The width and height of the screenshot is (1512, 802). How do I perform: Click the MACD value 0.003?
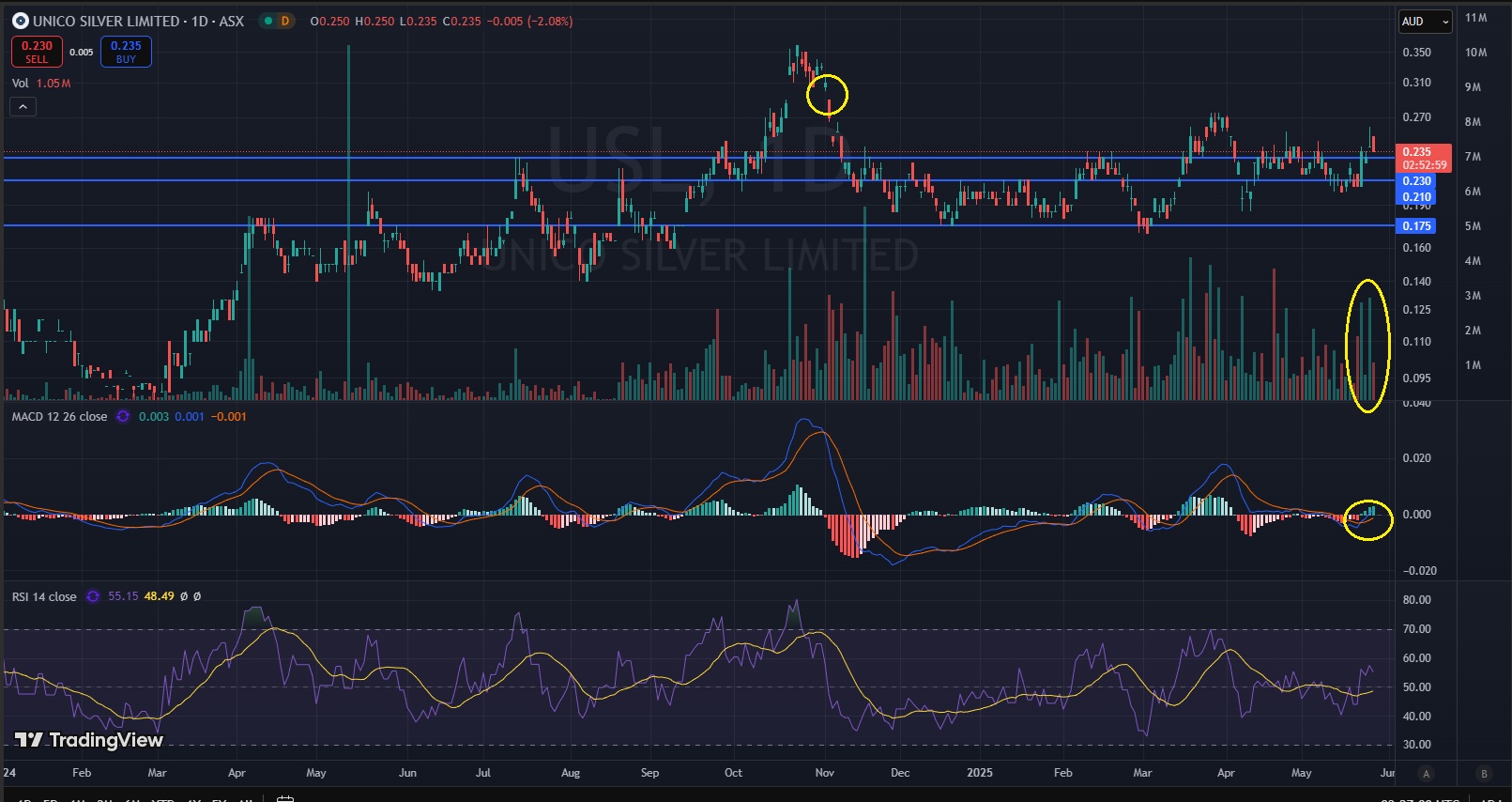coord(154,417)
